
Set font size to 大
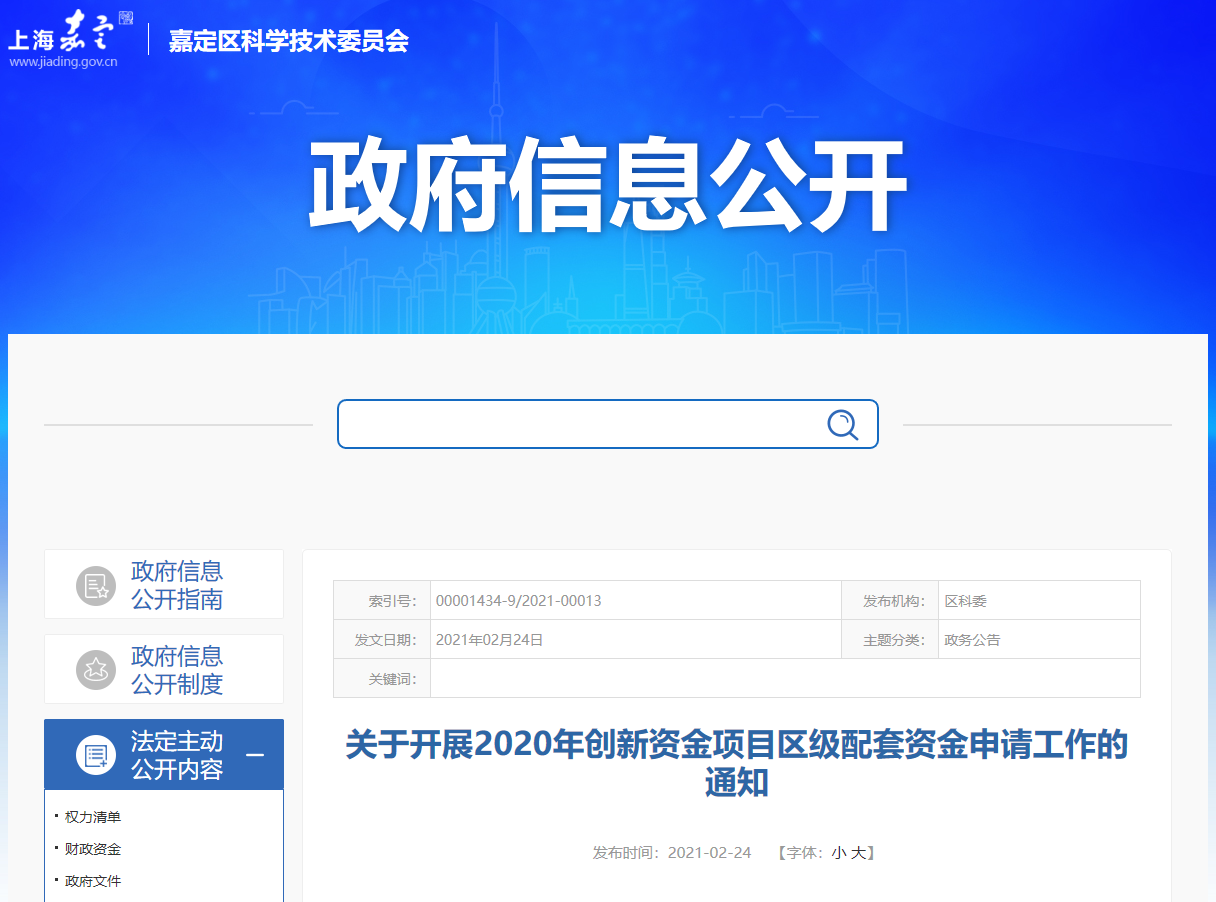(858, 853)
